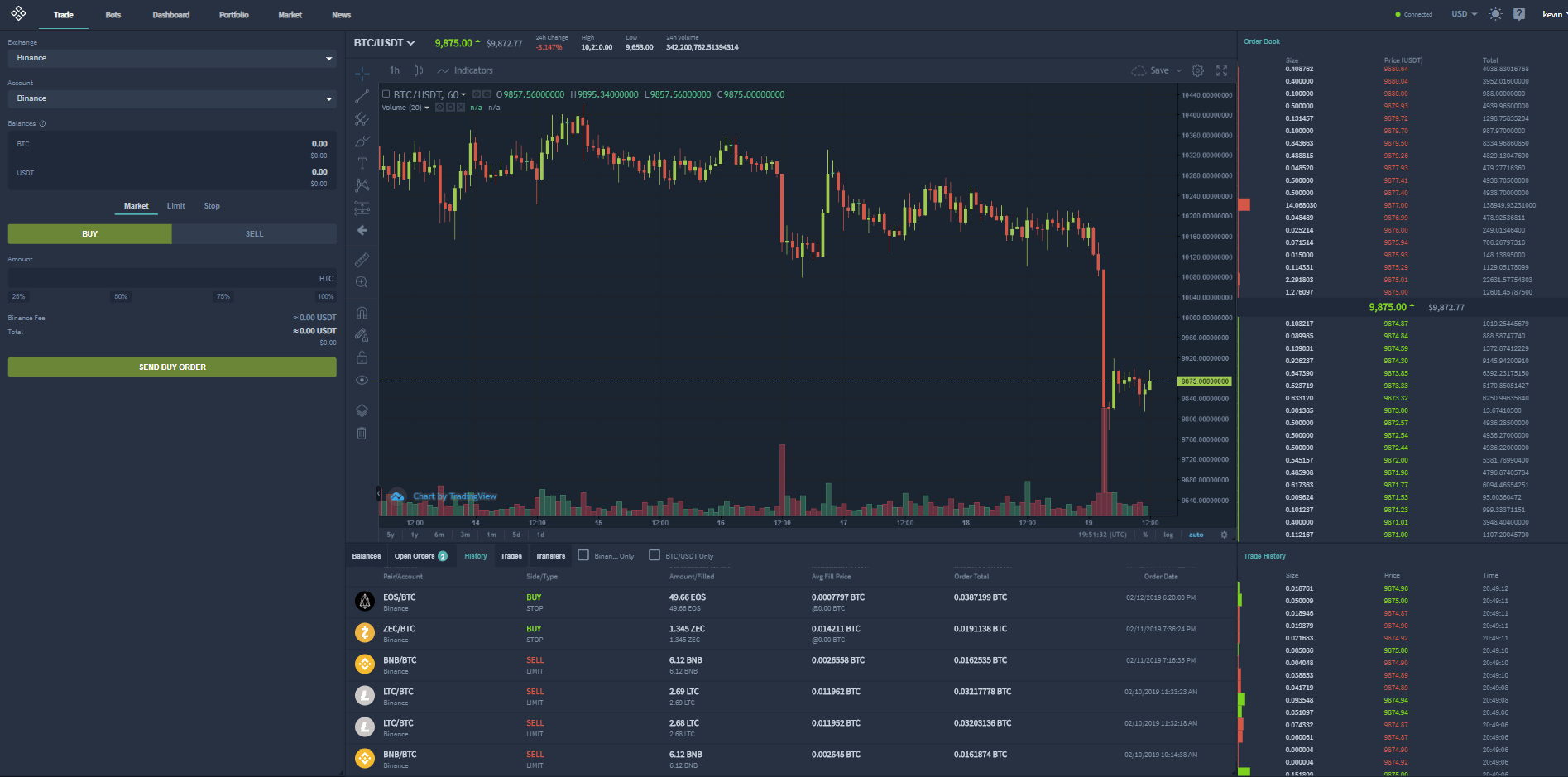This screenshot has height=777, width=1568.
Task: Set amount to 100% of balance
Action: [326, 296]
